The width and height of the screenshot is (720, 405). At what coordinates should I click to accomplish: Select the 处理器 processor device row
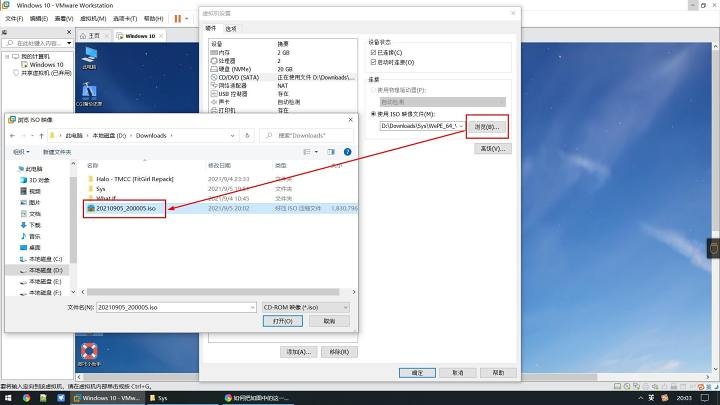[282, 61]
